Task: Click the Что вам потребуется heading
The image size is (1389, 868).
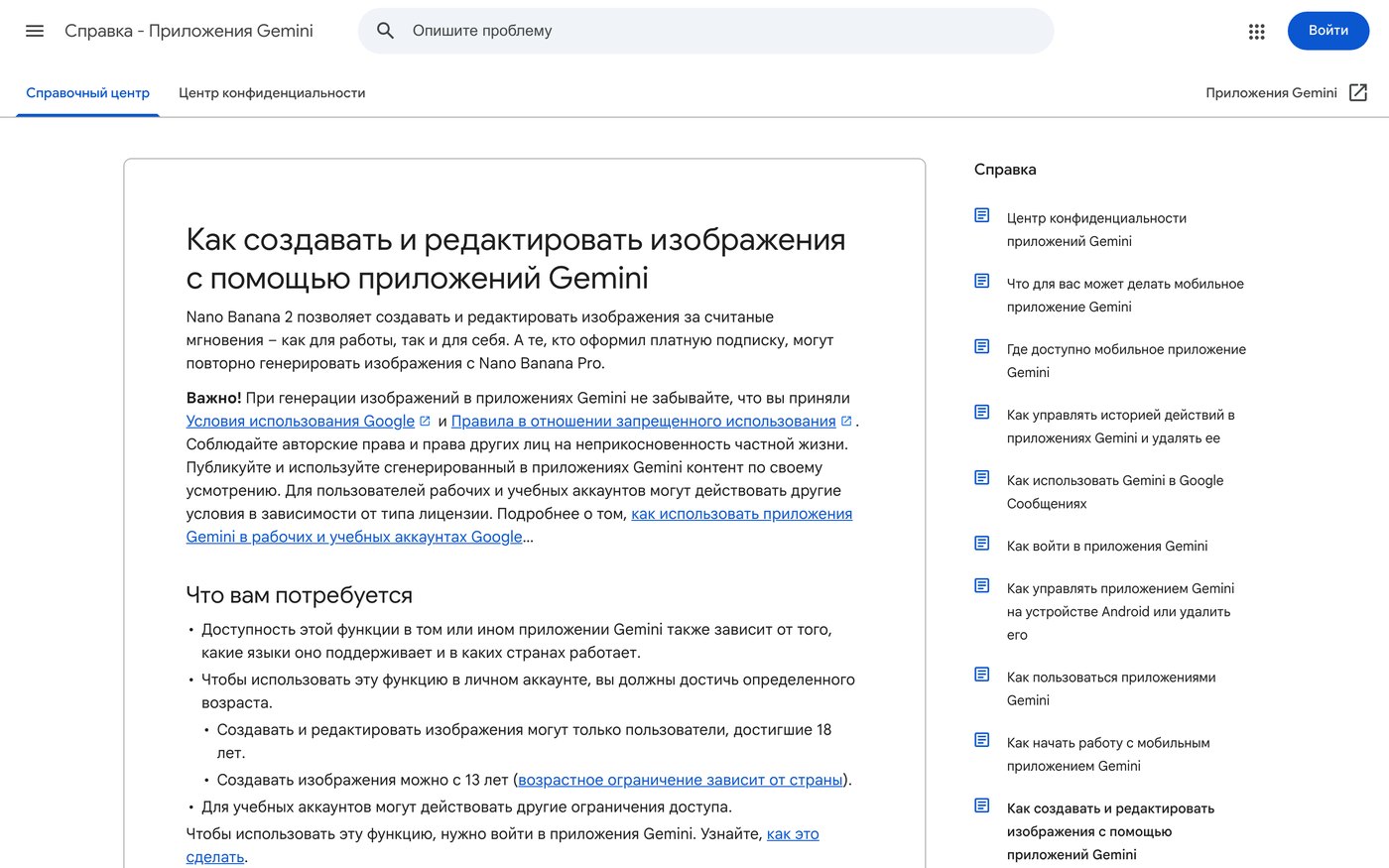Action: pyautogui.click(x=300, y=595)
